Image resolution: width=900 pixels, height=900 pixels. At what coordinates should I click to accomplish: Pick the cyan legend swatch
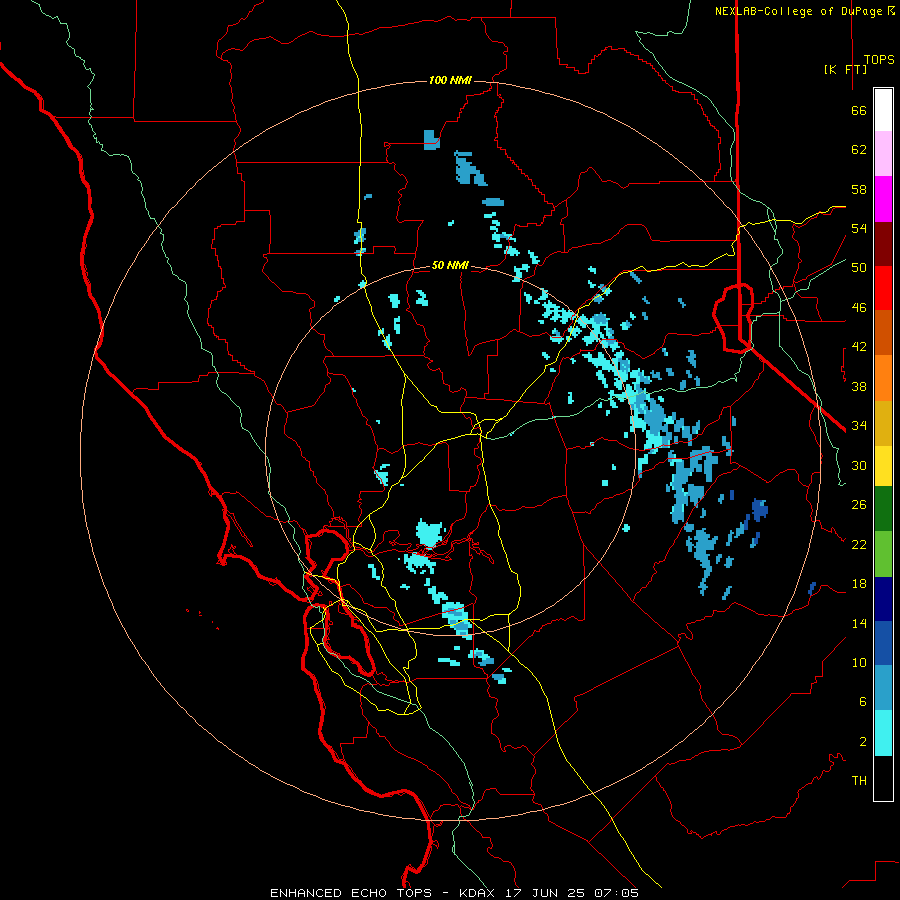click(883, 733)
